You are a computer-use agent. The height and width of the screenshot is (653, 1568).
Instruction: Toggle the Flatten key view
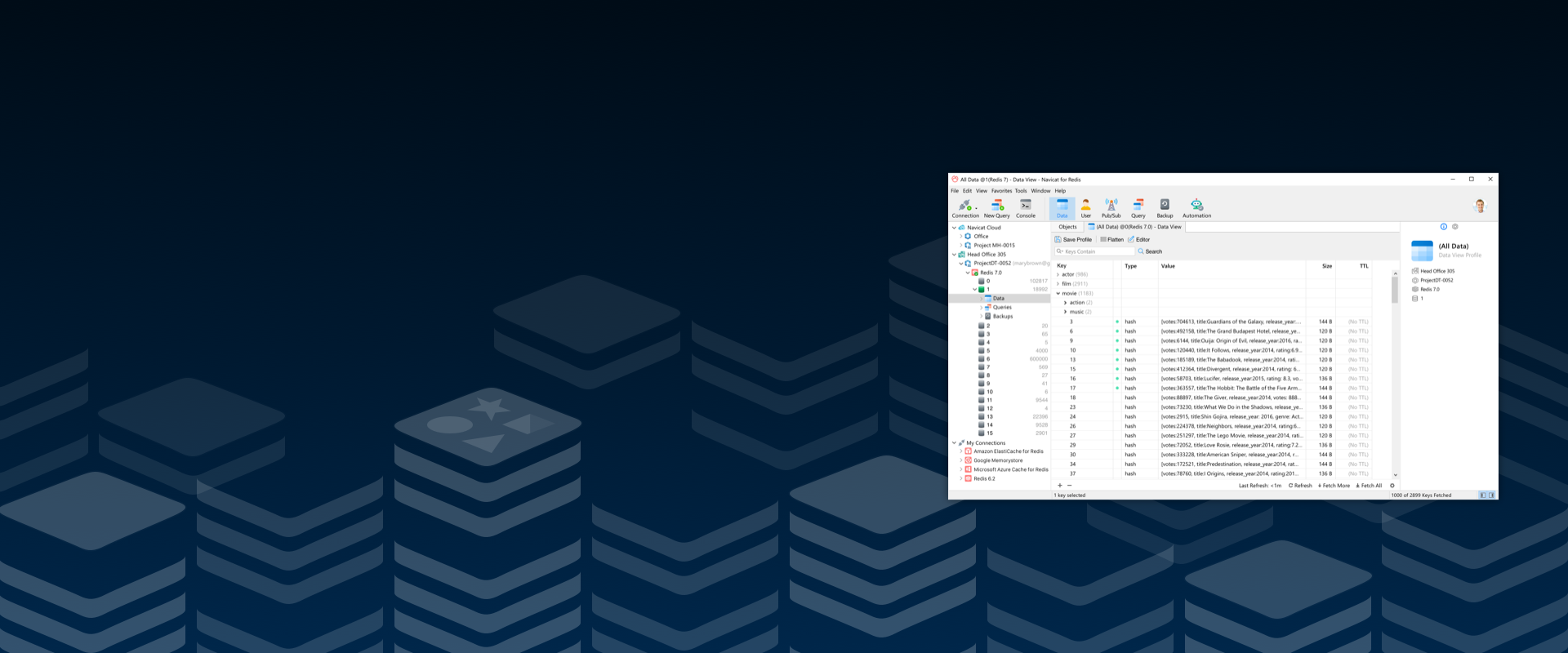tap(1111, 240)
